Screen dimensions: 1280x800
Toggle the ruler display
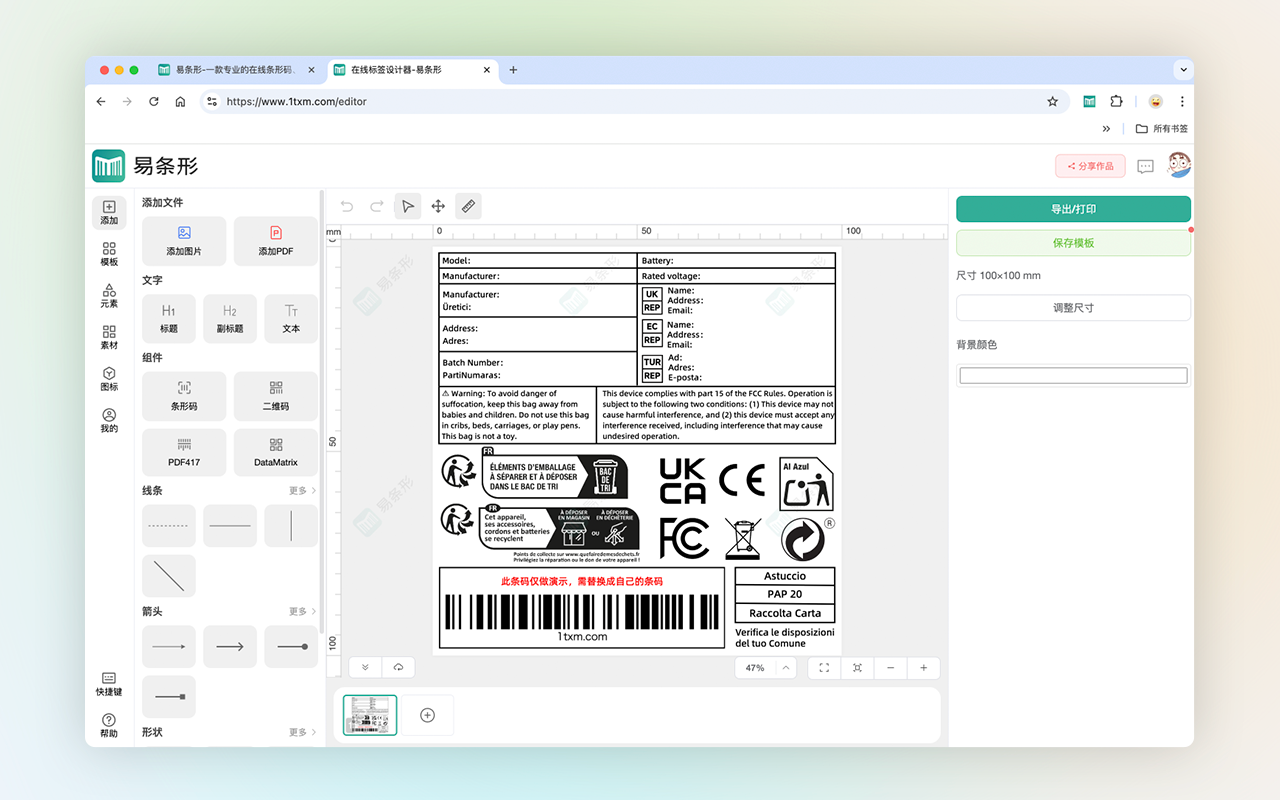coord(467,206)
